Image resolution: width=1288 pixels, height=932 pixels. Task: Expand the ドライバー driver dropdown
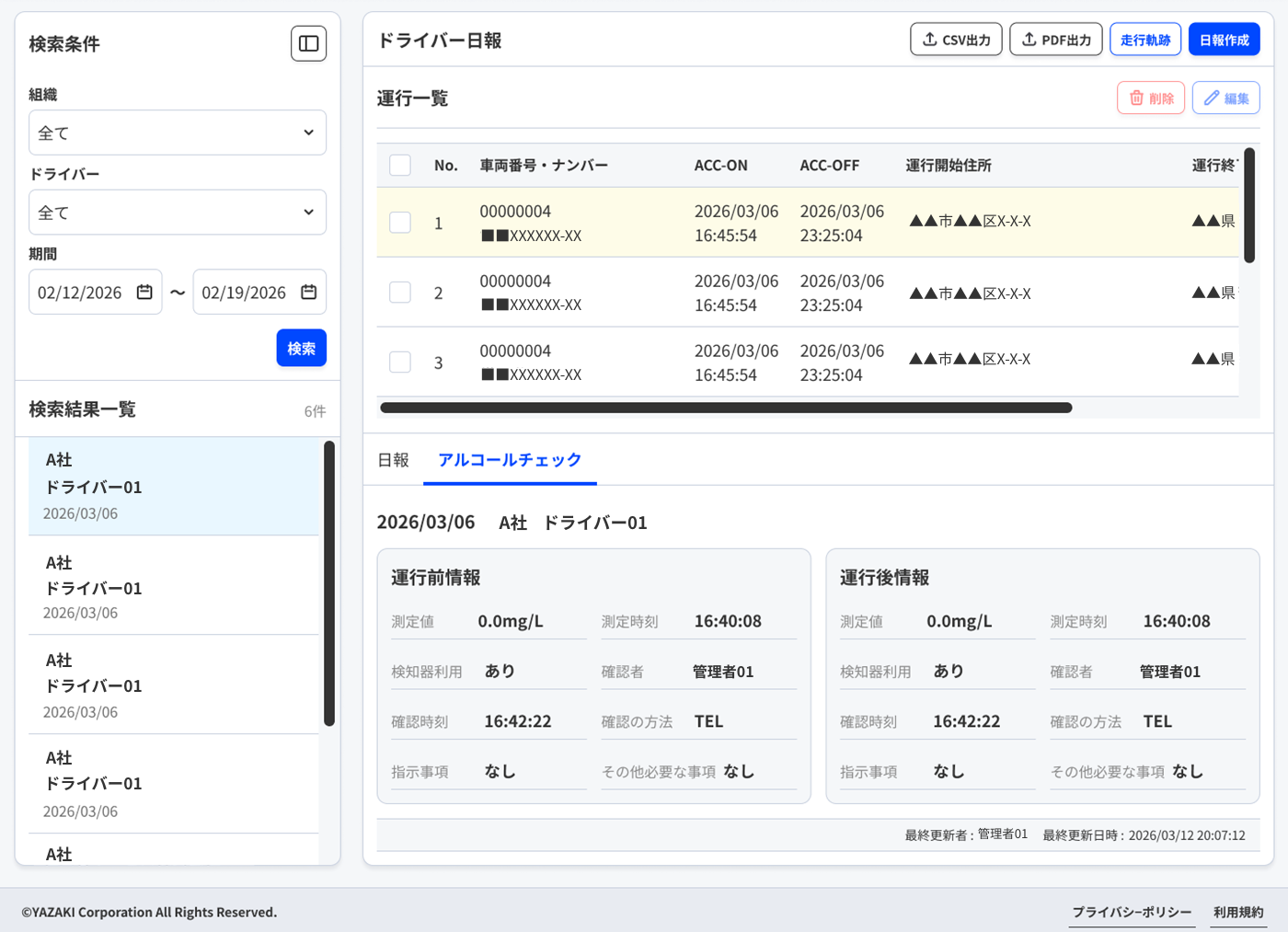click(x=178, y=213)
